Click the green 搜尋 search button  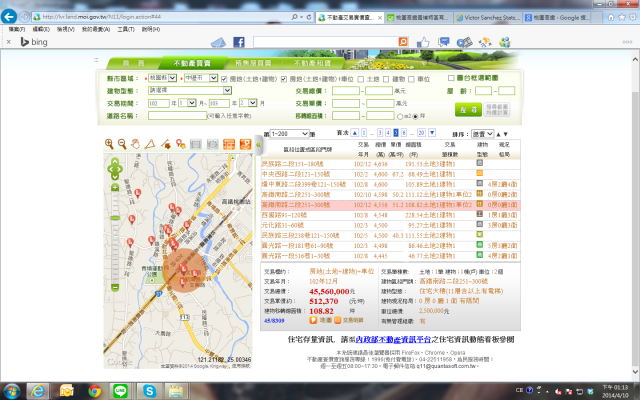(x=468, y=110)
